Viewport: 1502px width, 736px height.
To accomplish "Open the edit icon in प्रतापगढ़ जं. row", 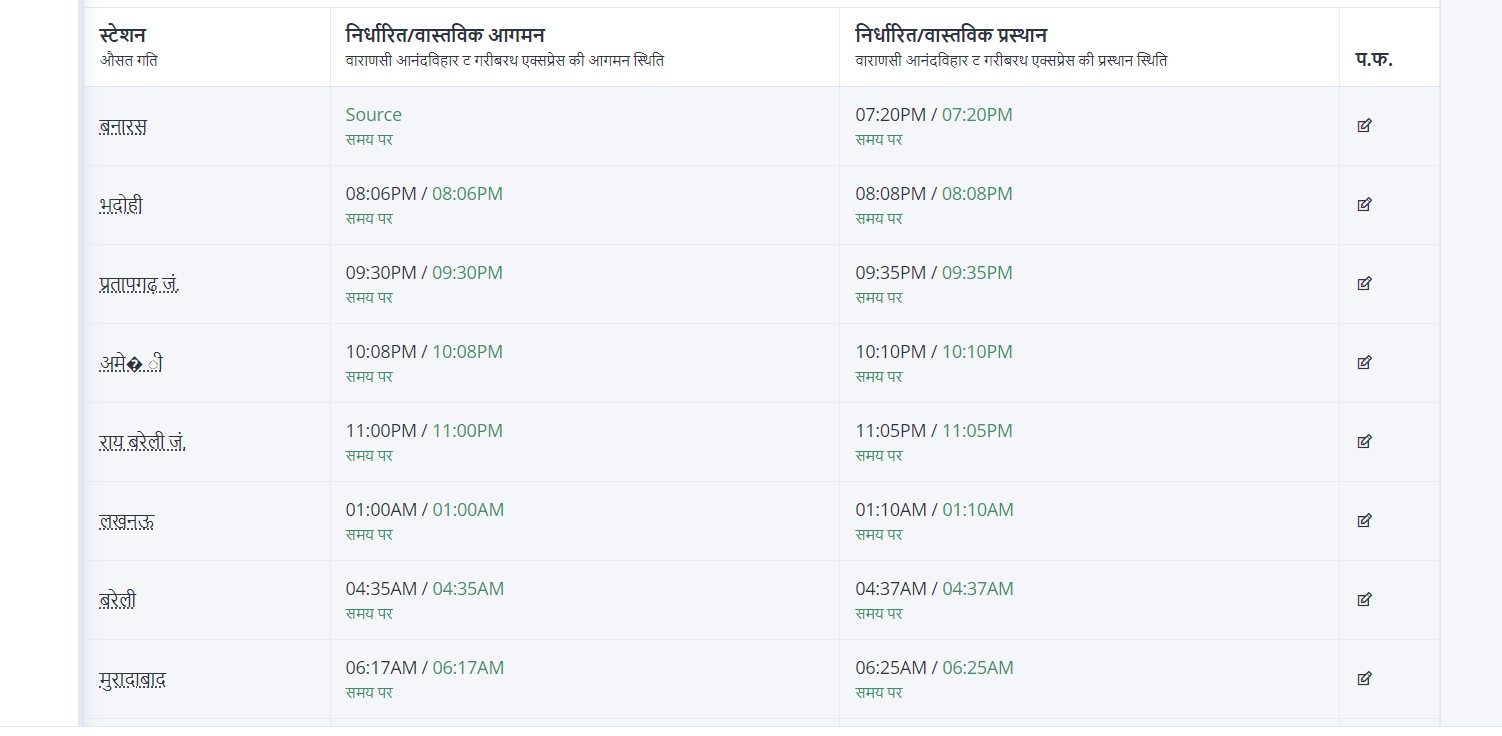I will pos(1364,284).
